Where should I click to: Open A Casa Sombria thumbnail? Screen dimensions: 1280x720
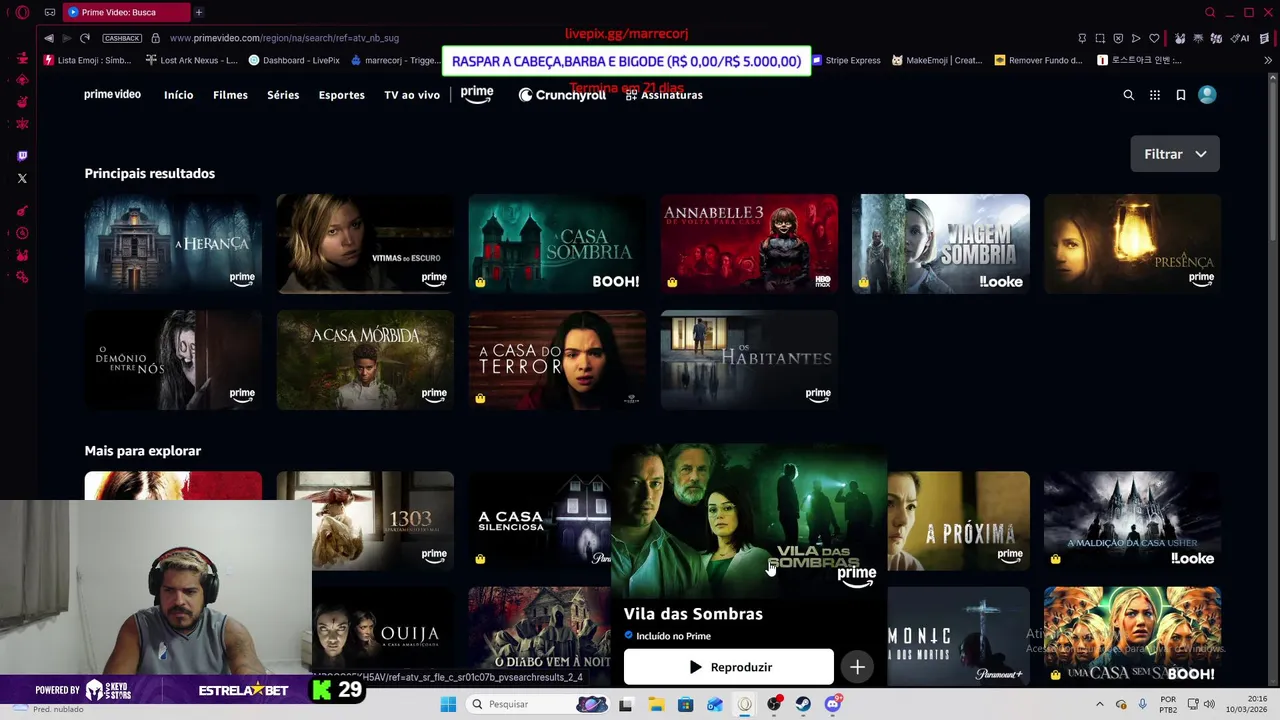click(557, 244)
